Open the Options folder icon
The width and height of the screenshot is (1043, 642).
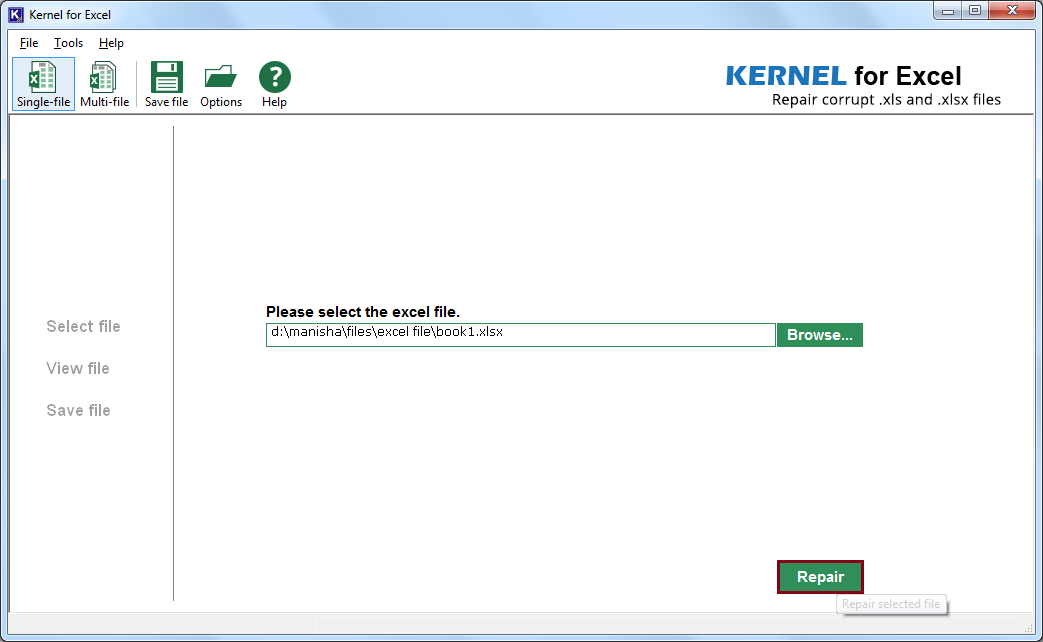pos(221,84)
